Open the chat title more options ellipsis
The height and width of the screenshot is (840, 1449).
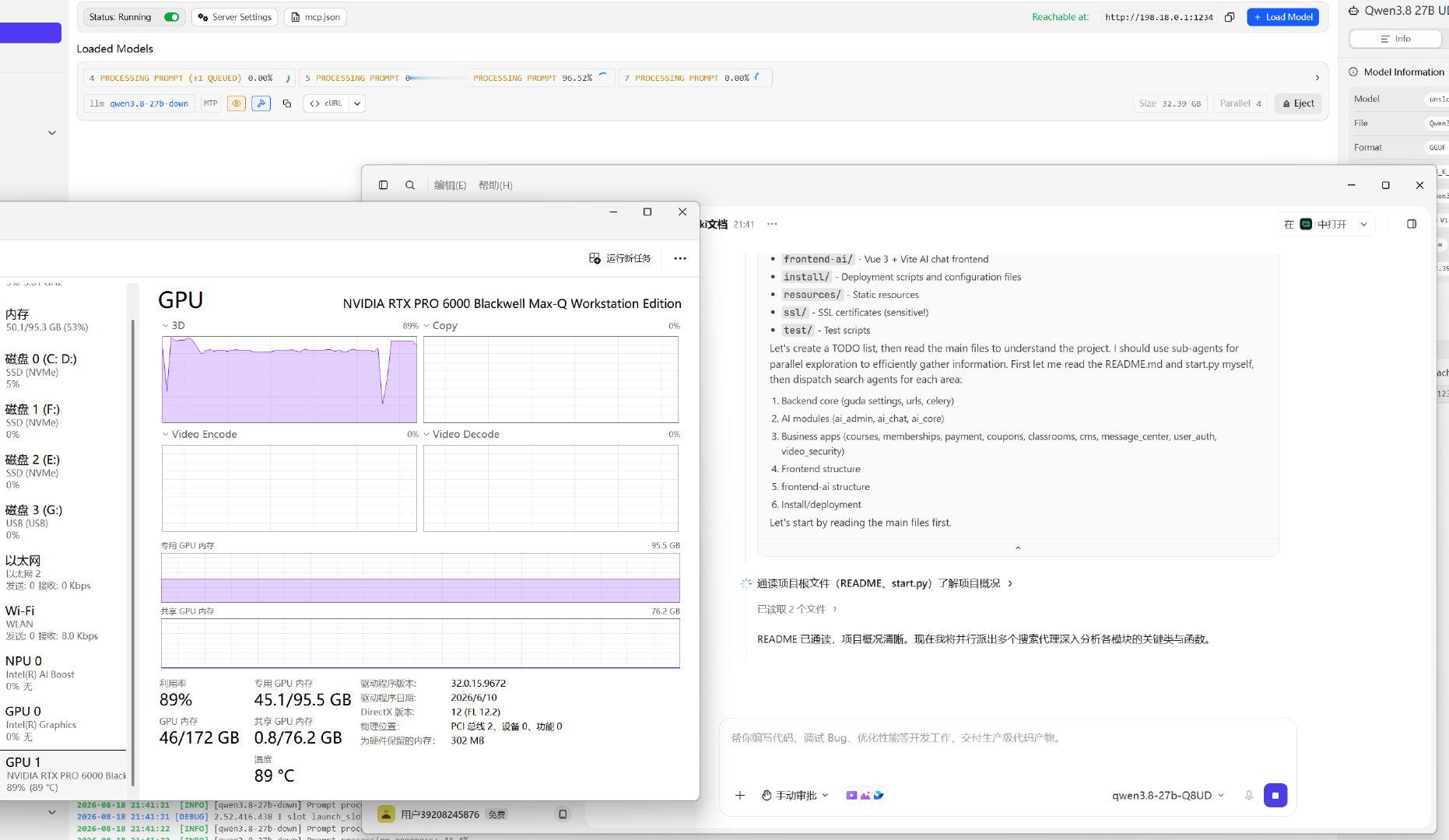point(772,224)
